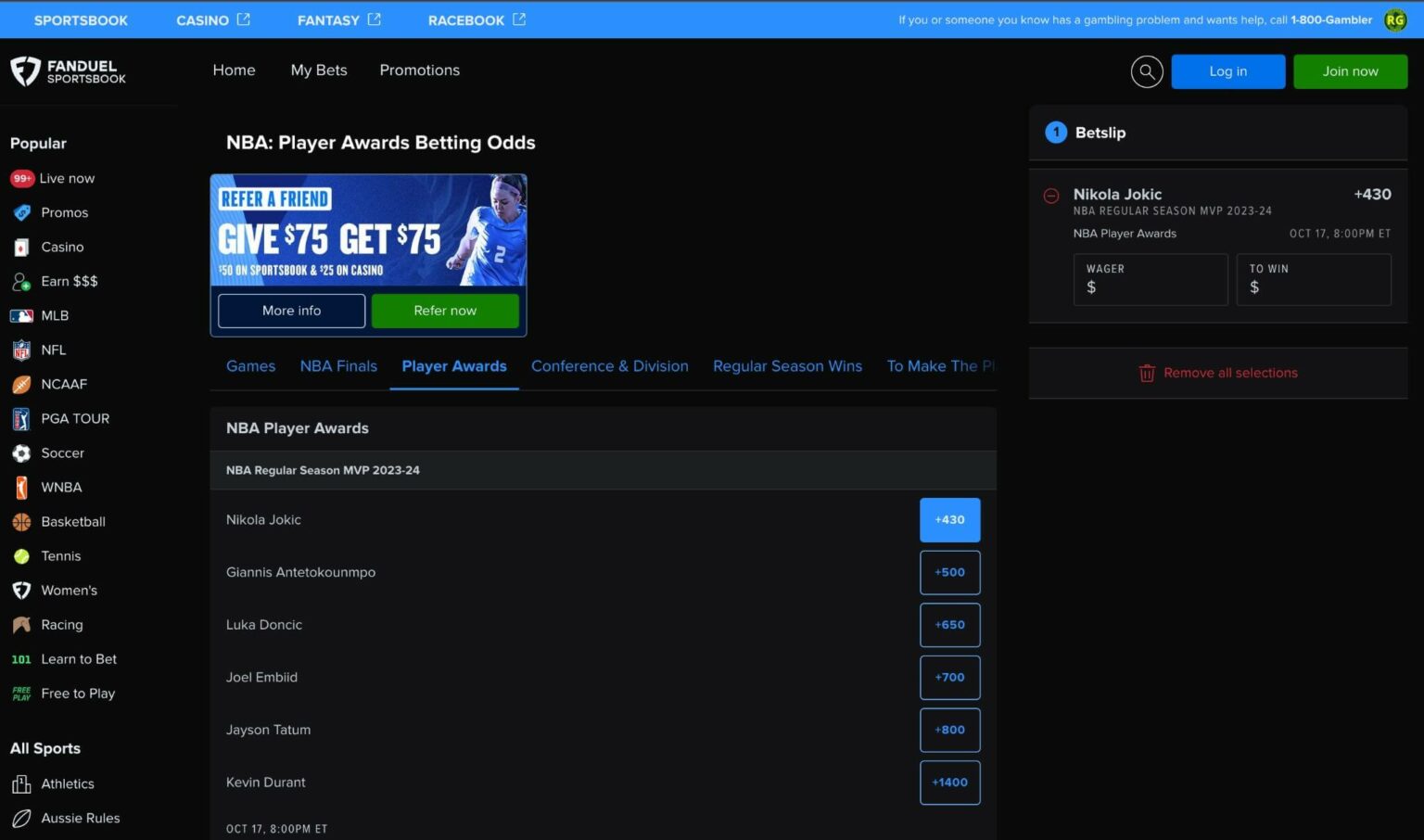The image size is (1424, 840).
Task: Click the Betslip count badge showing 1
Action: [x=1056, y=133]
